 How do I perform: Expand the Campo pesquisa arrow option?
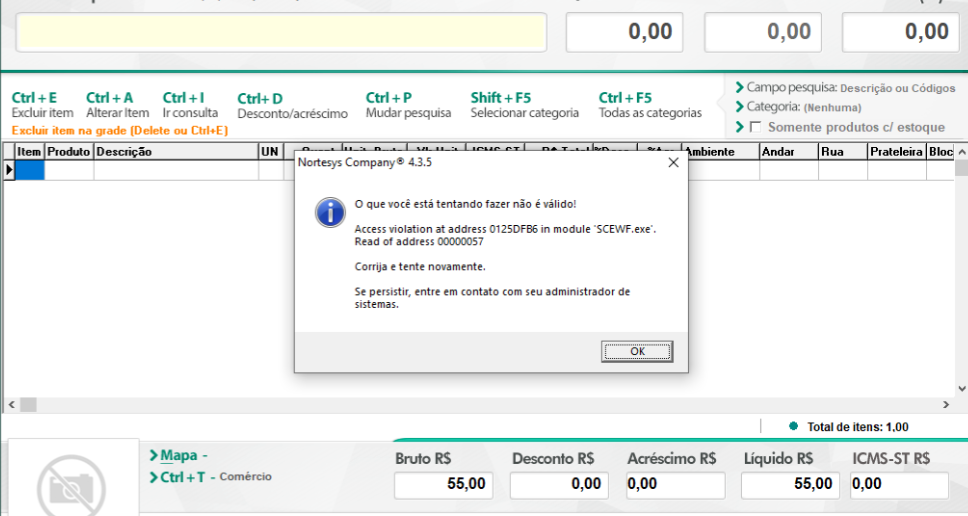click(740, 88)
